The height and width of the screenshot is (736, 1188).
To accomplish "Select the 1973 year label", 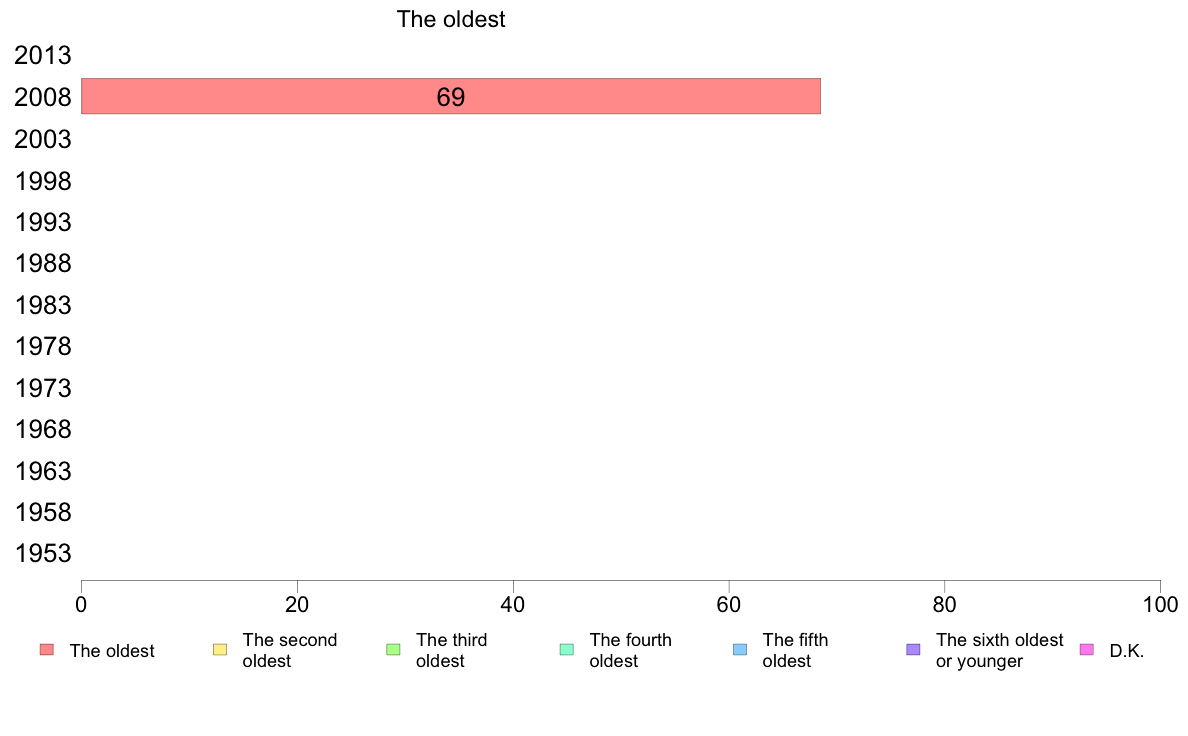I will pos(42,388).
